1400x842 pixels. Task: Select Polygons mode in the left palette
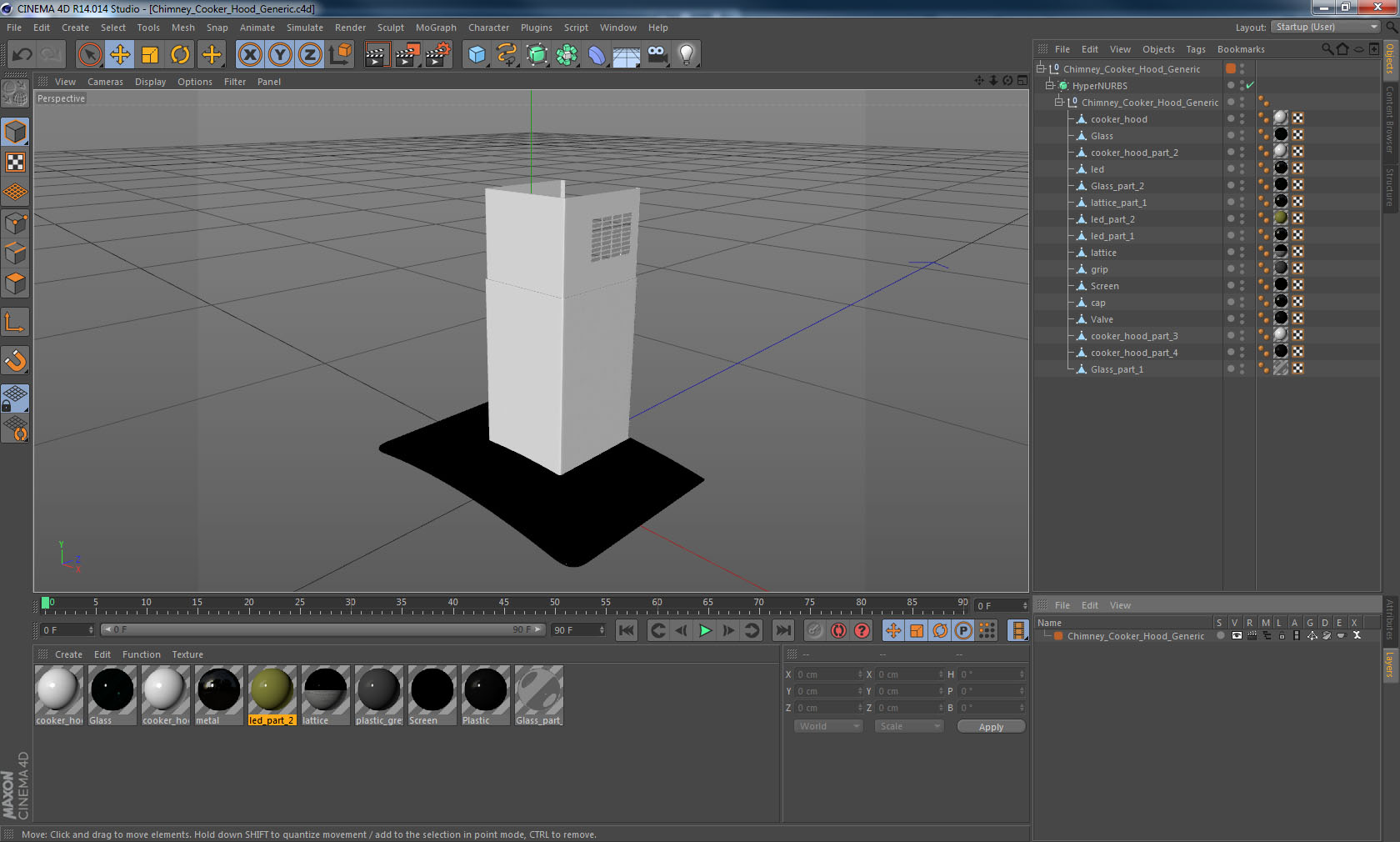click(16, 283)
